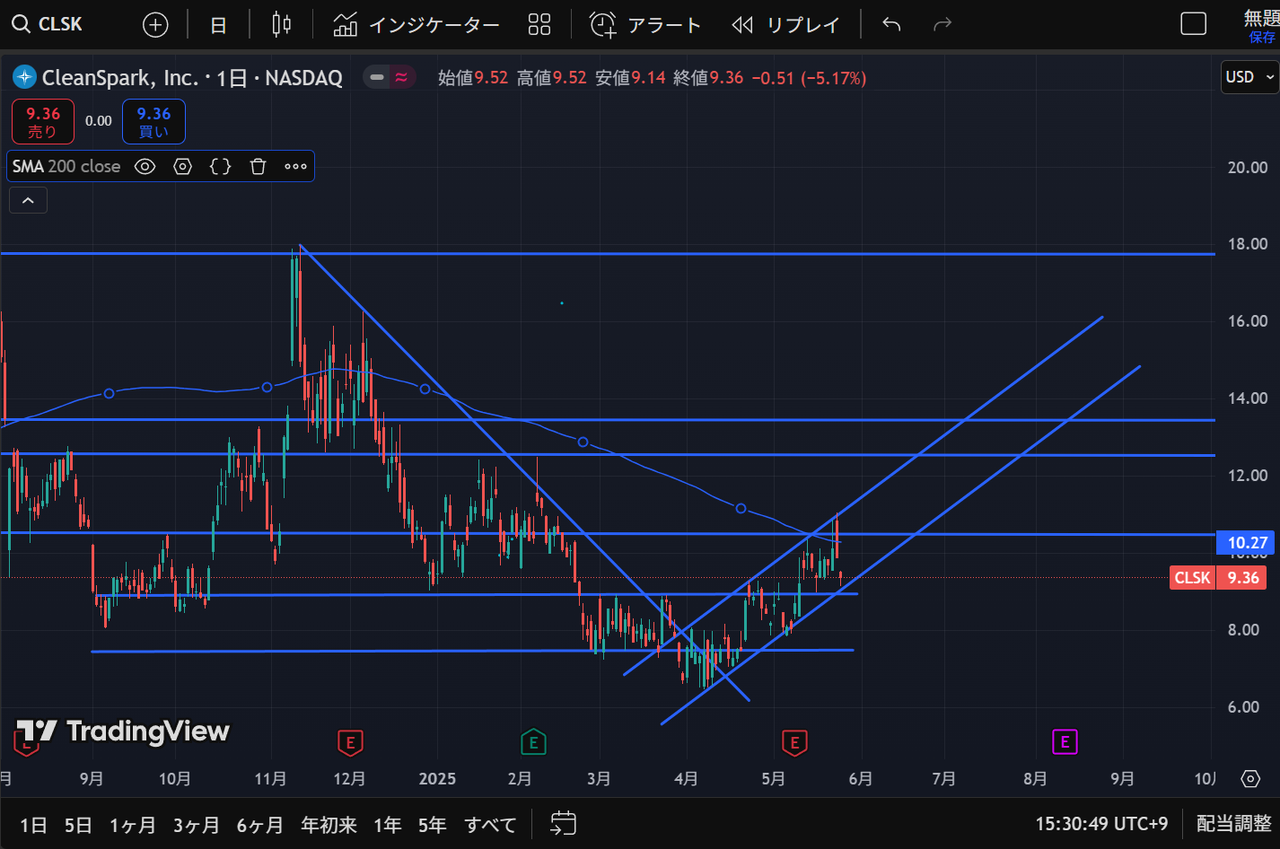Start bar replay with リプレイ button
This screenshot has width=1280, height=849.
785,25
